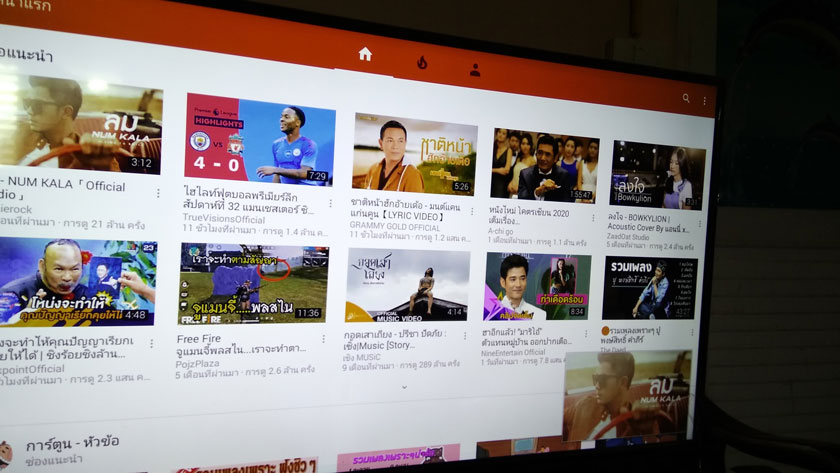
Task: Go to the Account profile icon
Action: click(x=475, y=70)
